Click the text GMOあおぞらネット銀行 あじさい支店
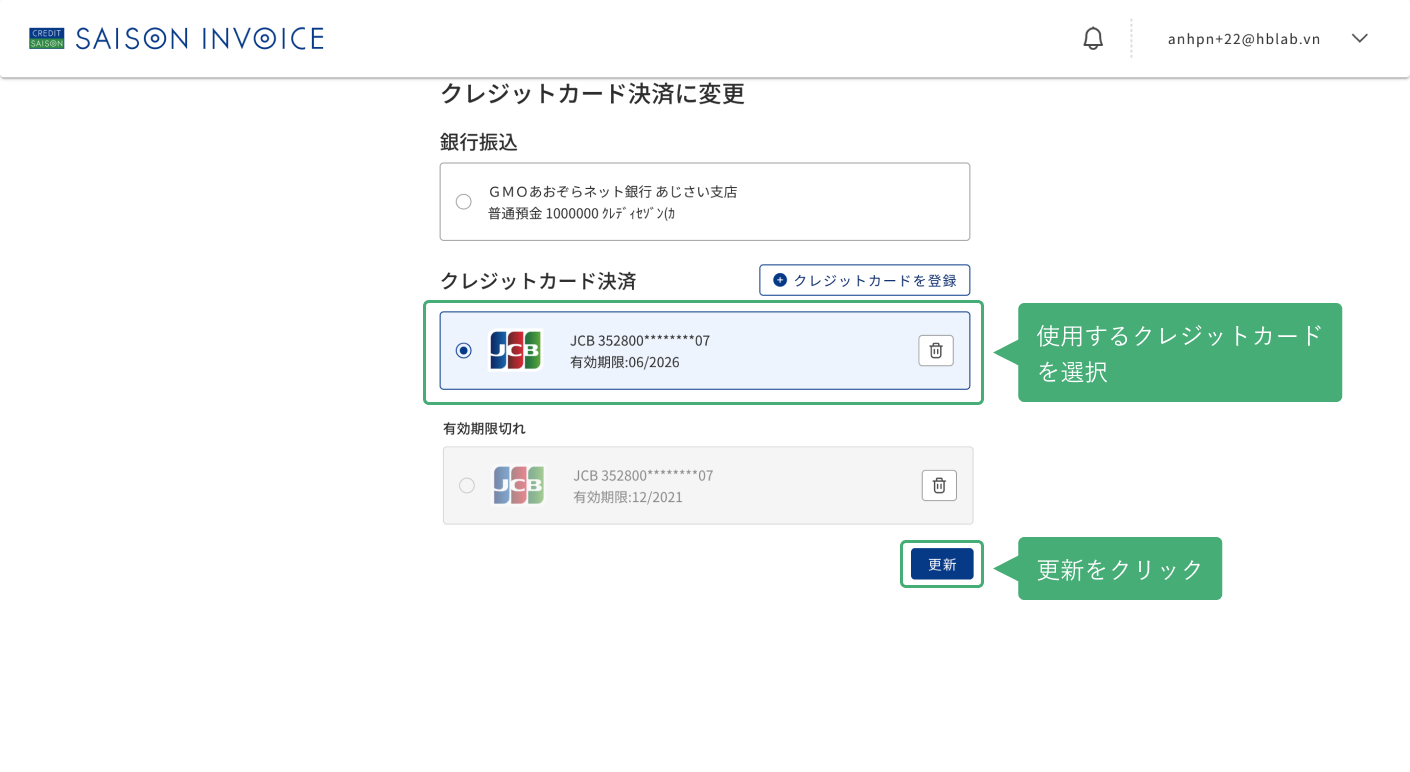Viewport: 1410px width, 772px height. coord(613,191)
